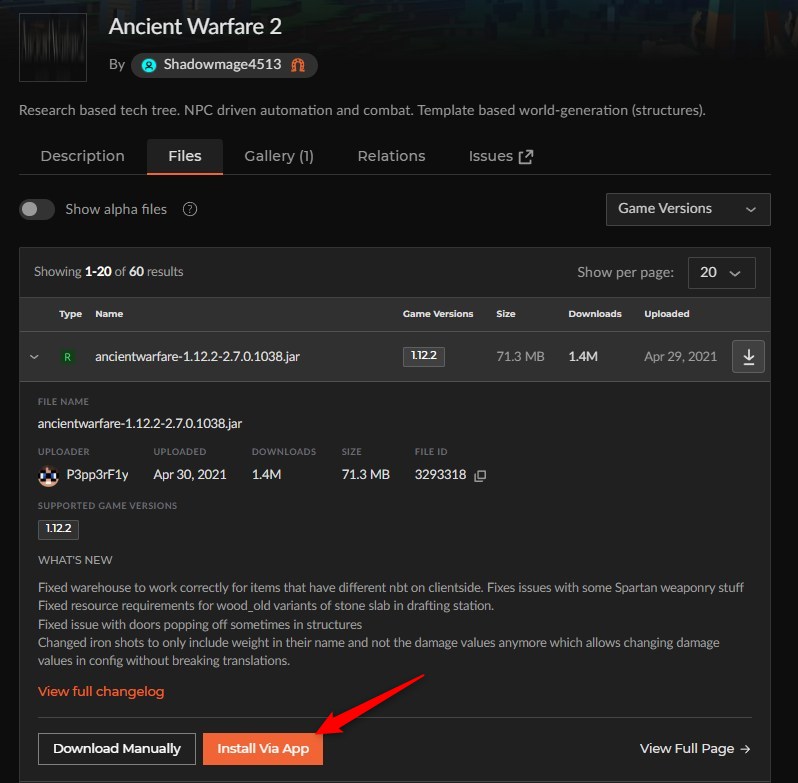
Task: Click the Apr 29, 2021 upload date
Action: tap(680, 357)
